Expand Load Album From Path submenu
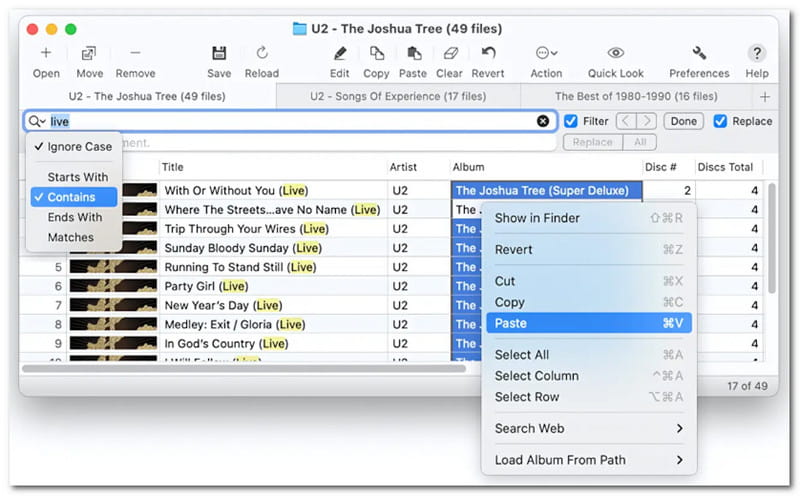The image size is (800, 496). [589, 460]
